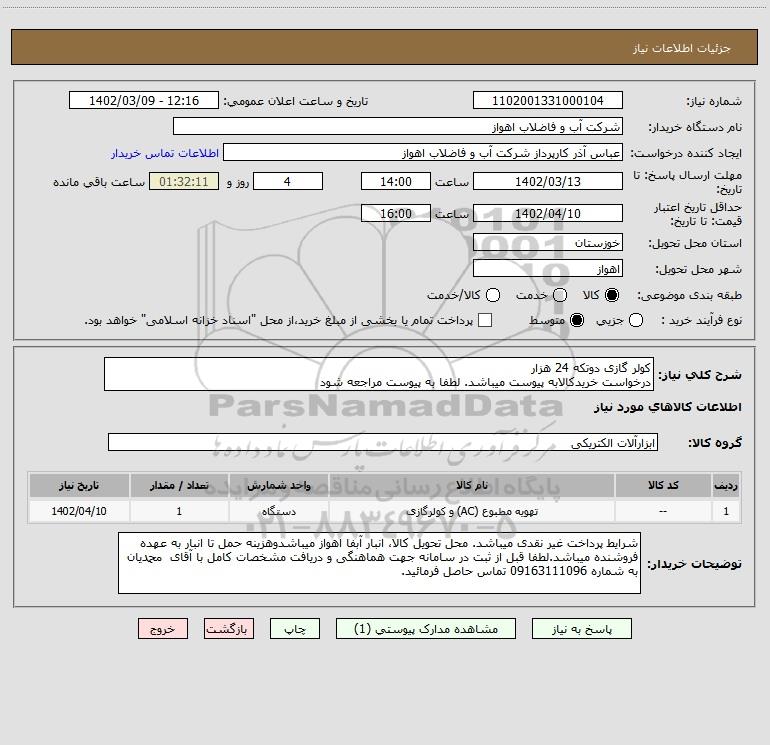Click the unit cell دستگاه

tap(278, 511)
